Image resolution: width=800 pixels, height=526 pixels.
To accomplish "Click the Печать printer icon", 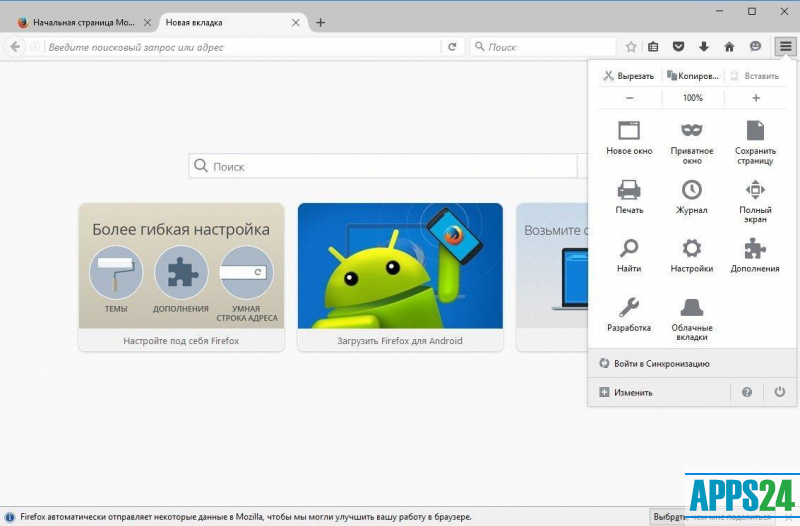I will click(629, 195).
